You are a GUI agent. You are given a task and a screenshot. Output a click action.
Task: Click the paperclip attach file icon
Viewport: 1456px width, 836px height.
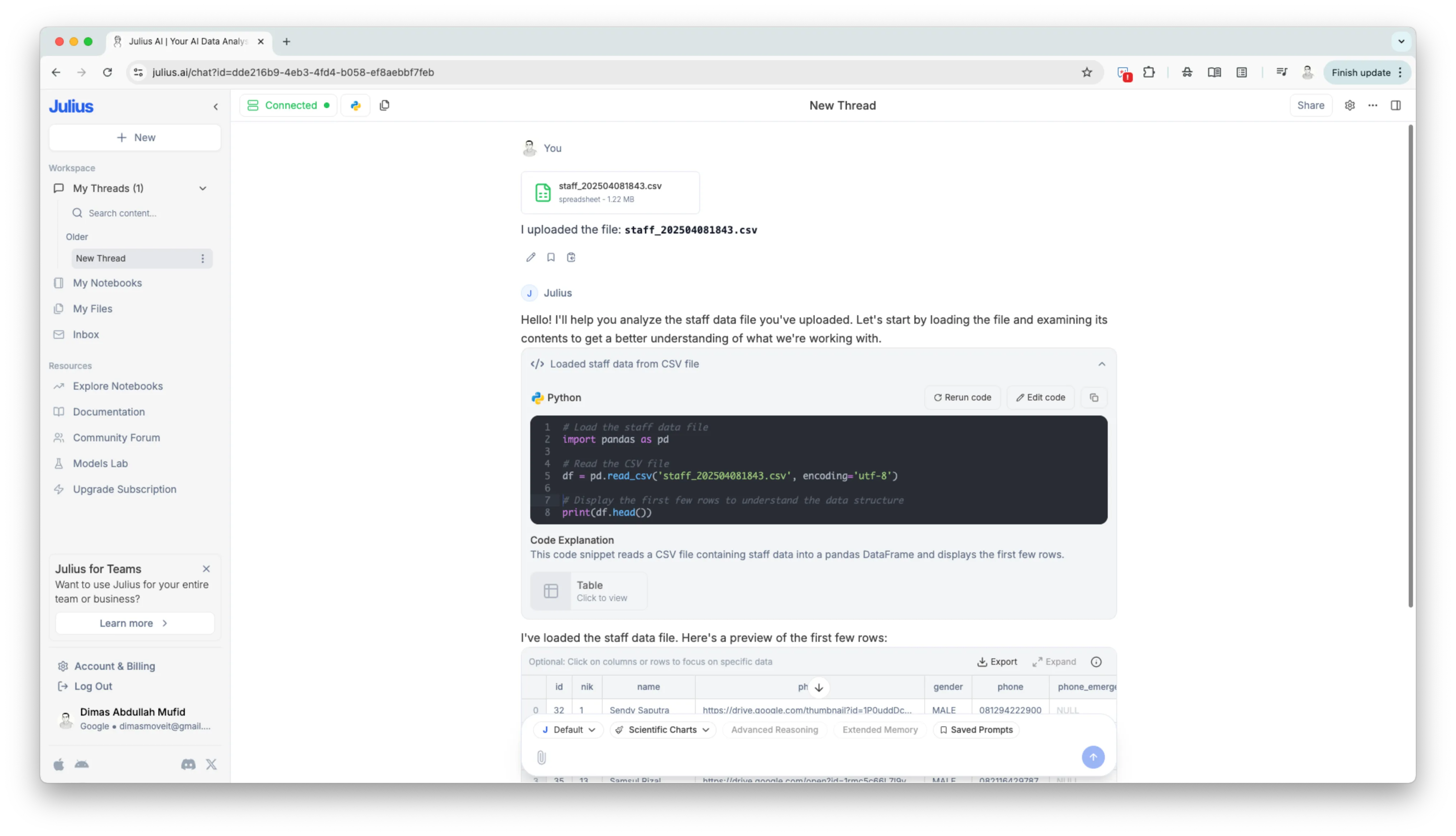tap(541, 757)
